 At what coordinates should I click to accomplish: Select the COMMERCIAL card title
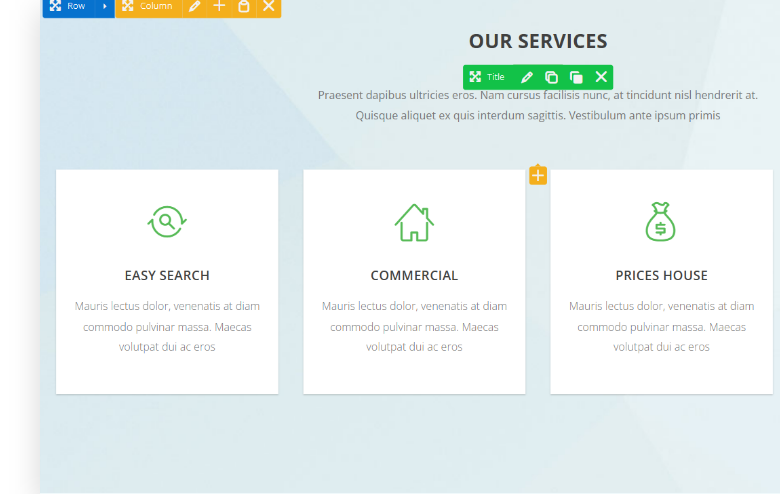click(414, 276)
